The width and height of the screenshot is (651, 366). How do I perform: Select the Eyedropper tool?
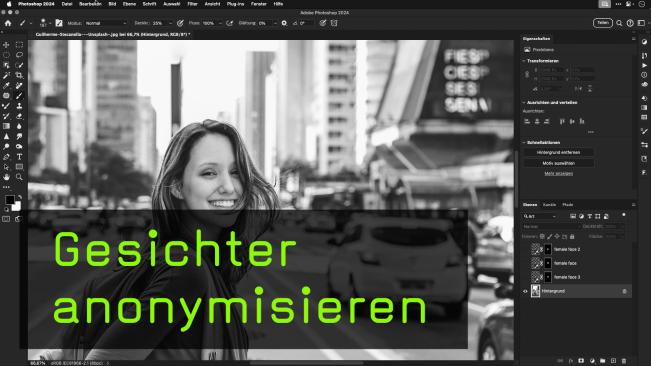tap(6, 85)
